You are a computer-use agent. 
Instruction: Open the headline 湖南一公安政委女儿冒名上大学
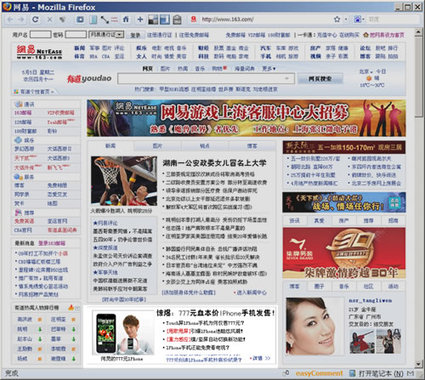click(214, 163)
